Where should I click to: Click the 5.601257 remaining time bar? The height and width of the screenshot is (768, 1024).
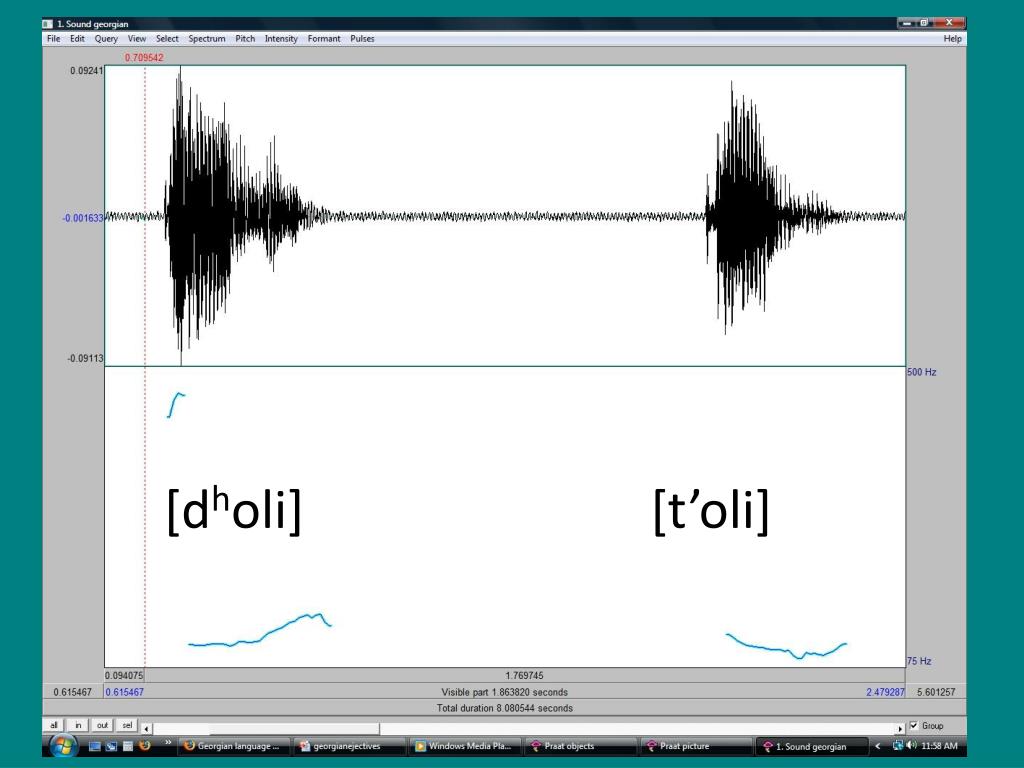point(936,692)
